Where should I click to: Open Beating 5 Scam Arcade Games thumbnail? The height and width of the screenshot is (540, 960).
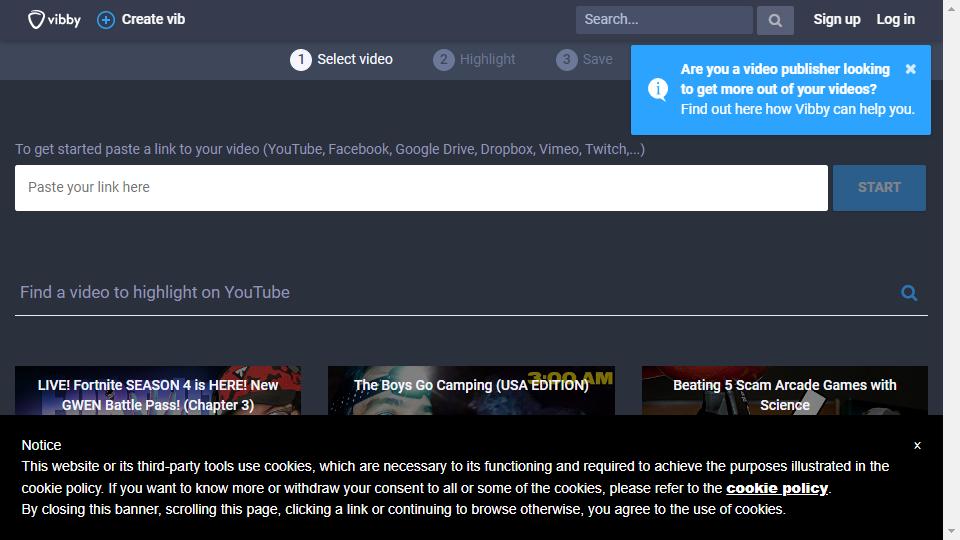(785, 391)
